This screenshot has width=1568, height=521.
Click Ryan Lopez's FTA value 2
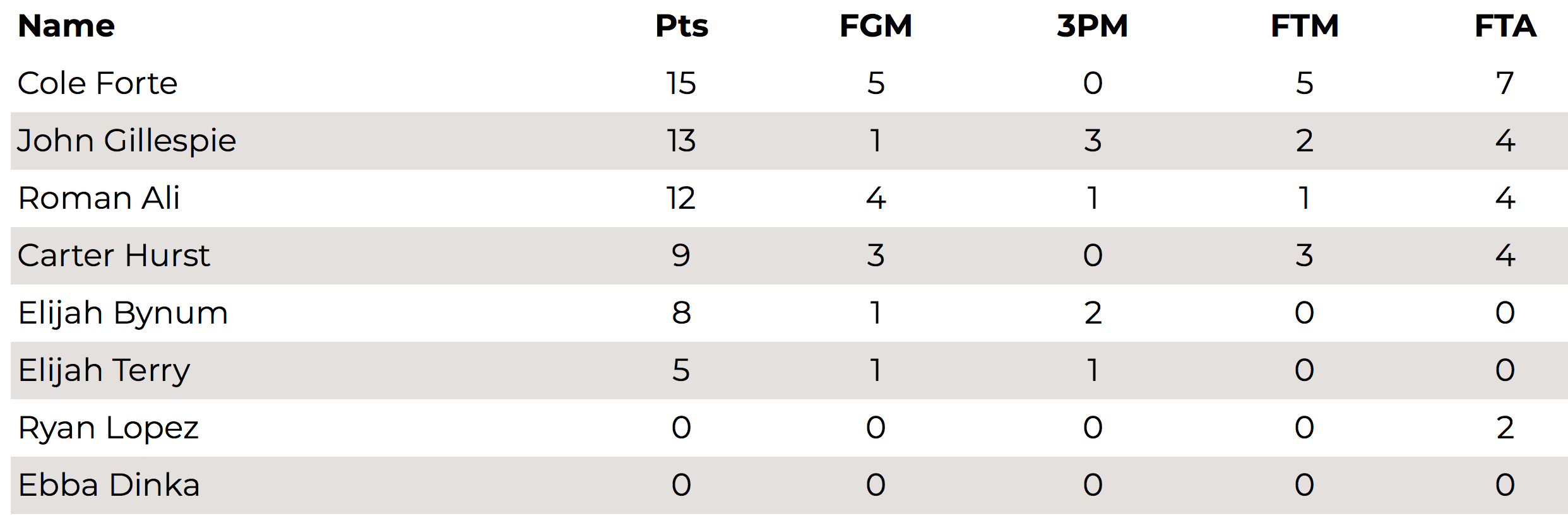click(1506, 428)
